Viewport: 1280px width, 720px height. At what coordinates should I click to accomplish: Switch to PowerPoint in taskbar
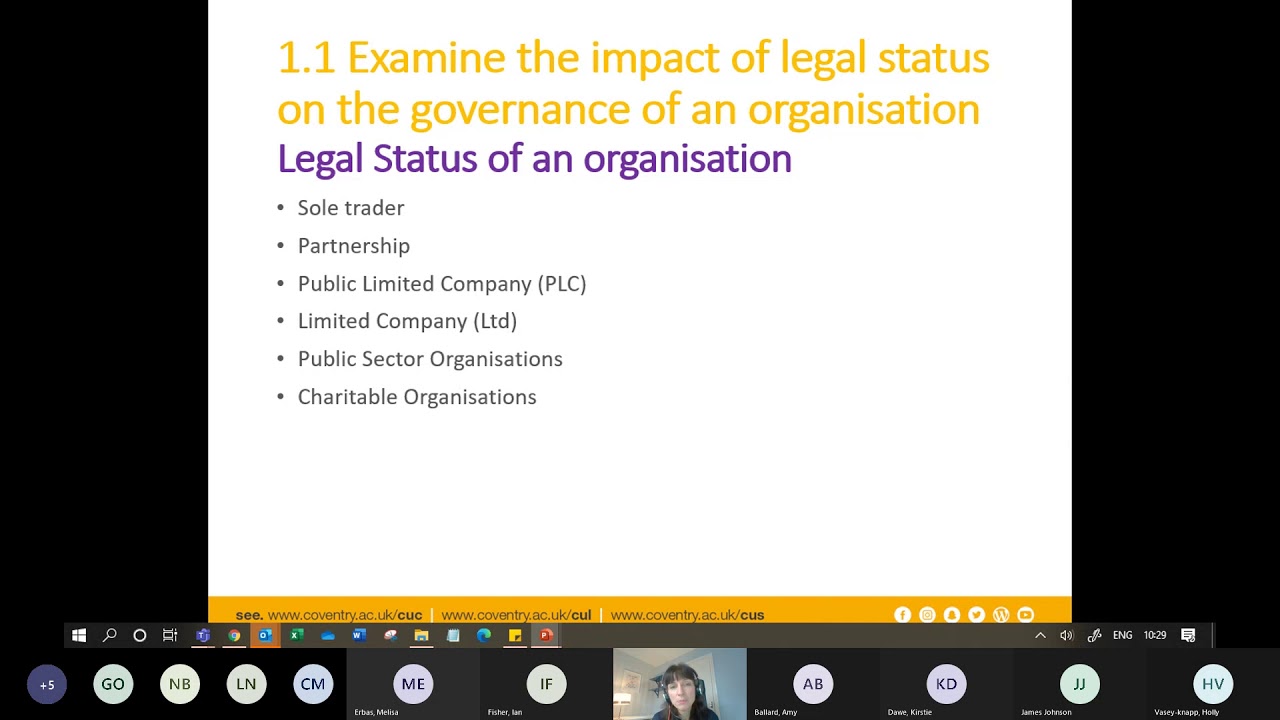coord(546,635)
